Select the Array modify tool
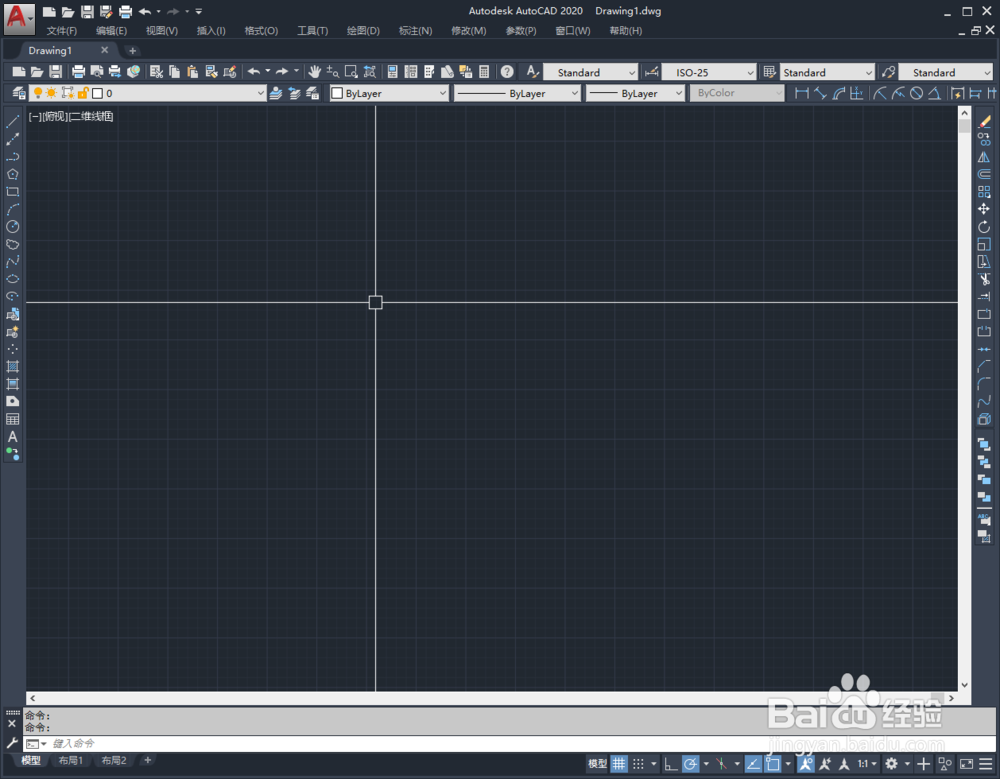 (x=984, y=191)
